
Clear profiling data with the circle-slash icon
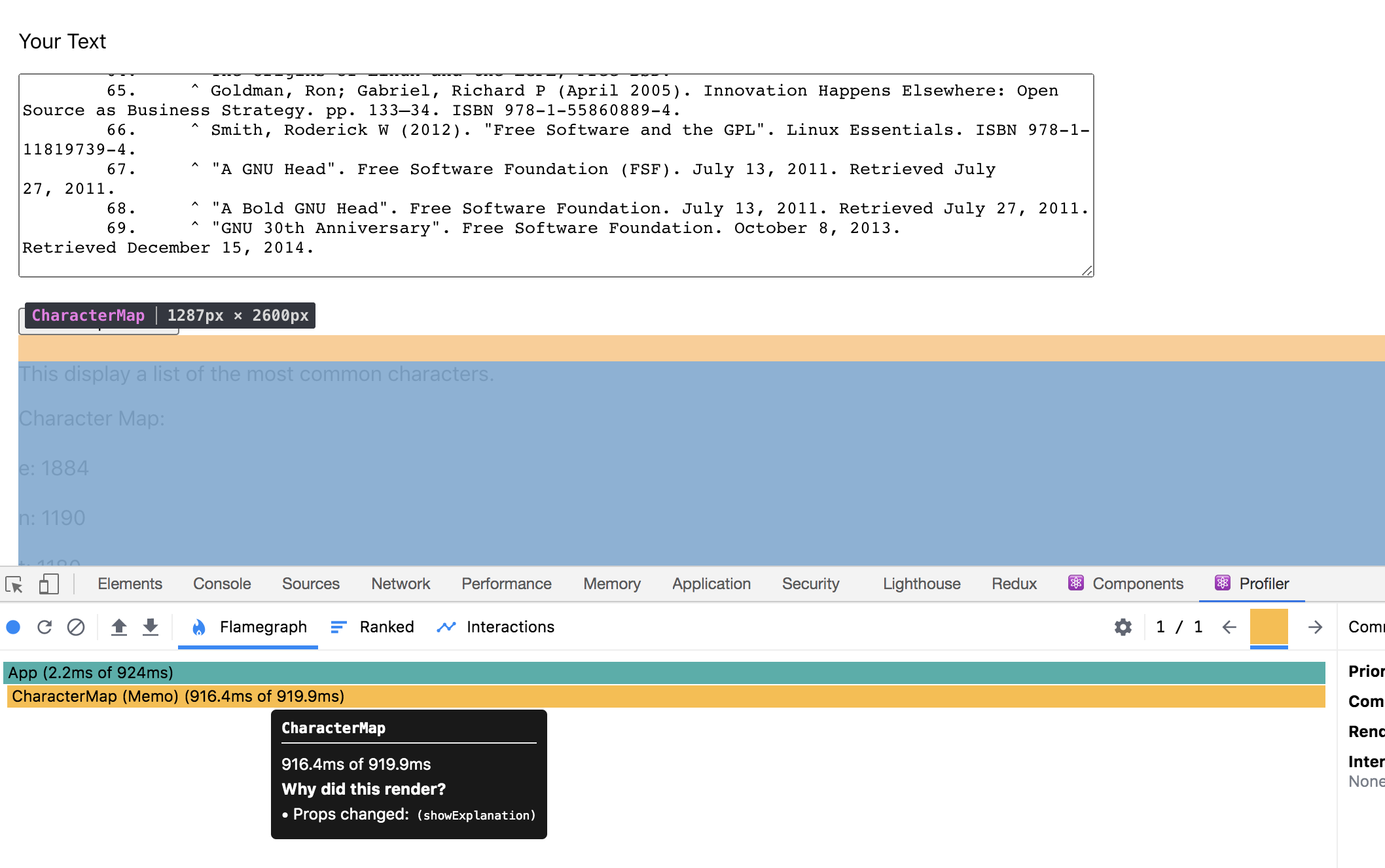[x=76, y=627]
